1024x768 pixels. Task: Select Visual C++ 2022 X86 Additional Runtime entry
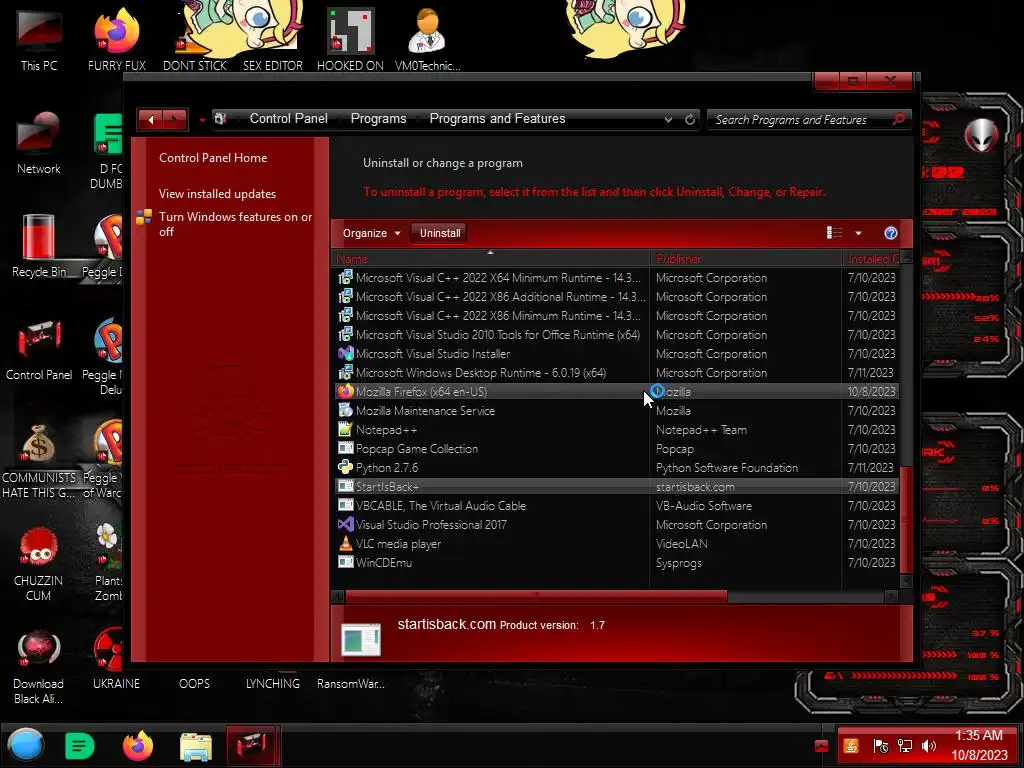point(616,296)
